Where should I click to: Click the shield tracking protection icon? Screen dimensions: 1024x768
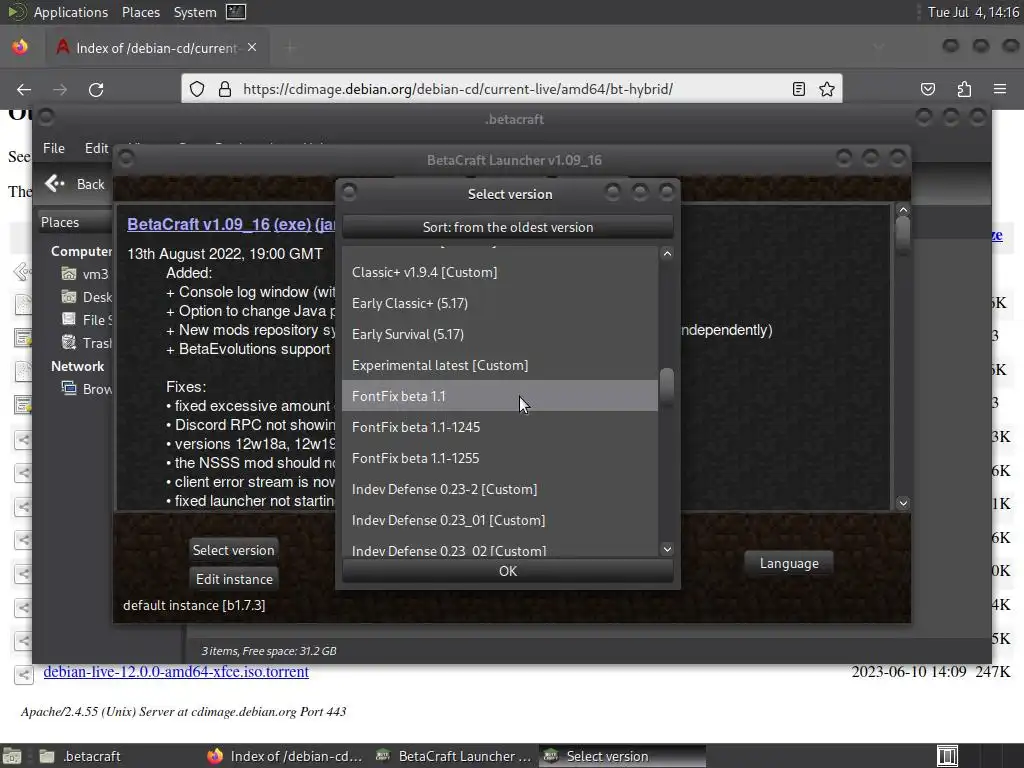pyautogui.click(x=197, y=89)
